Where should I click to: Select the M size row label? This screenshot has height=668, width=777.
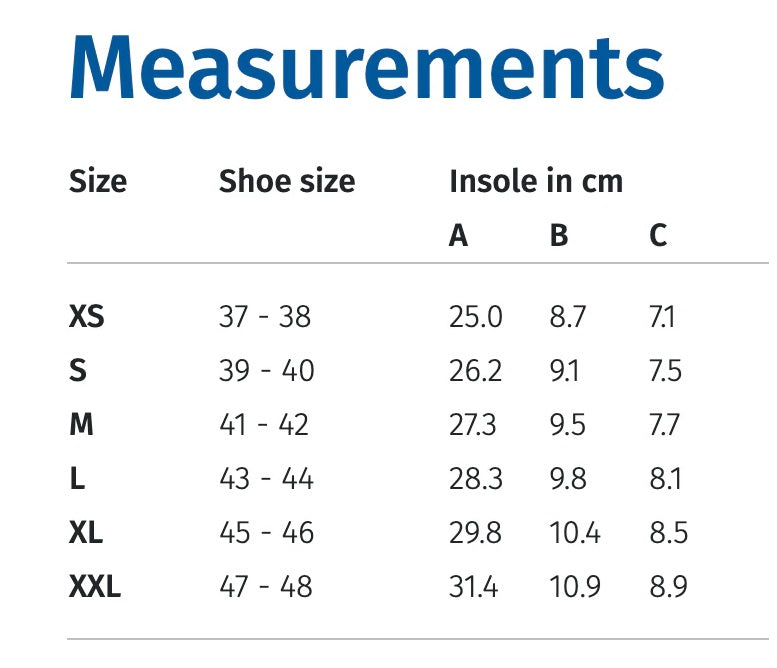coord(81,425)
